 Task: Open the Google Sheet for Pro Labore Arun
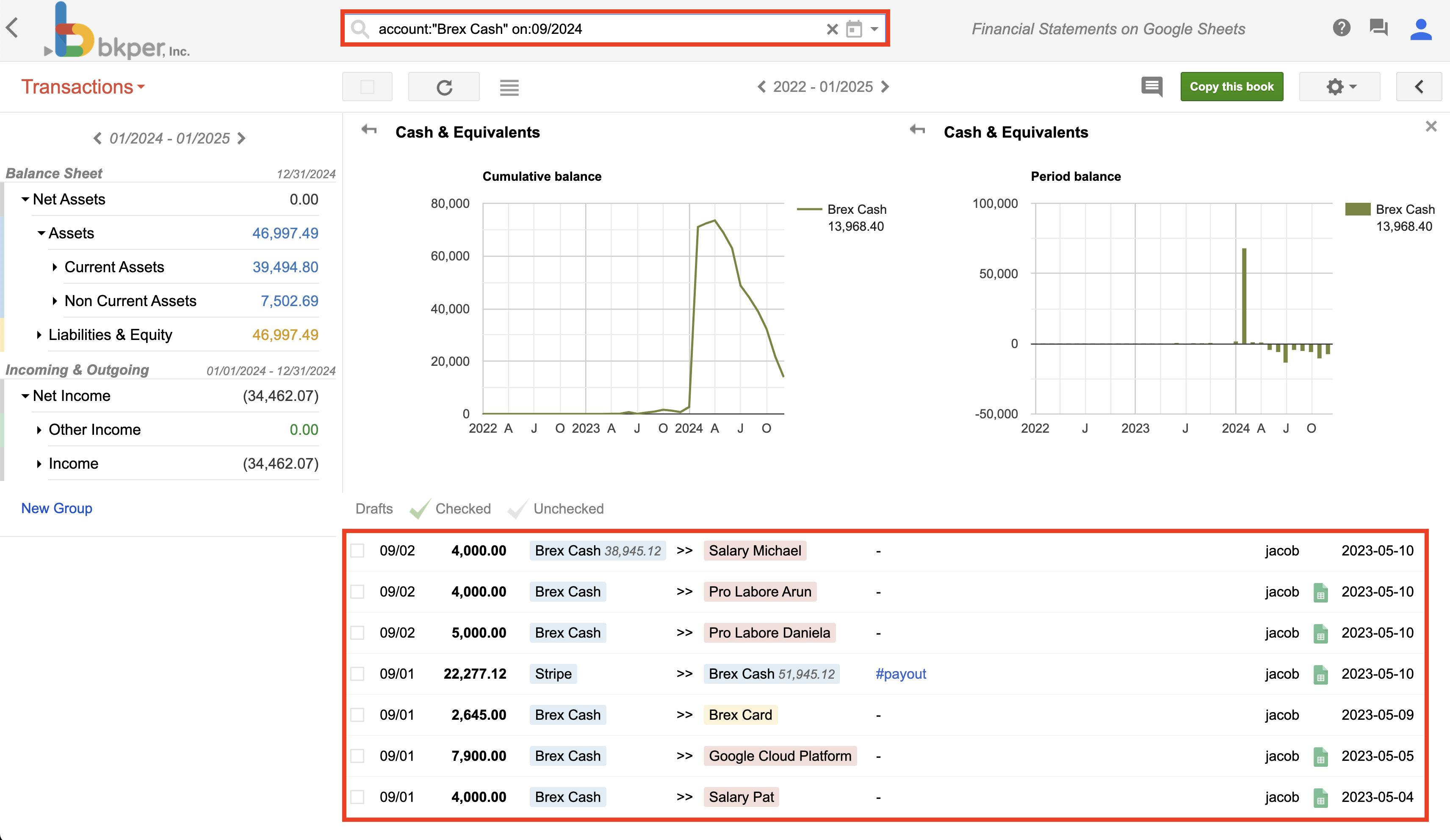[1320, 592]
